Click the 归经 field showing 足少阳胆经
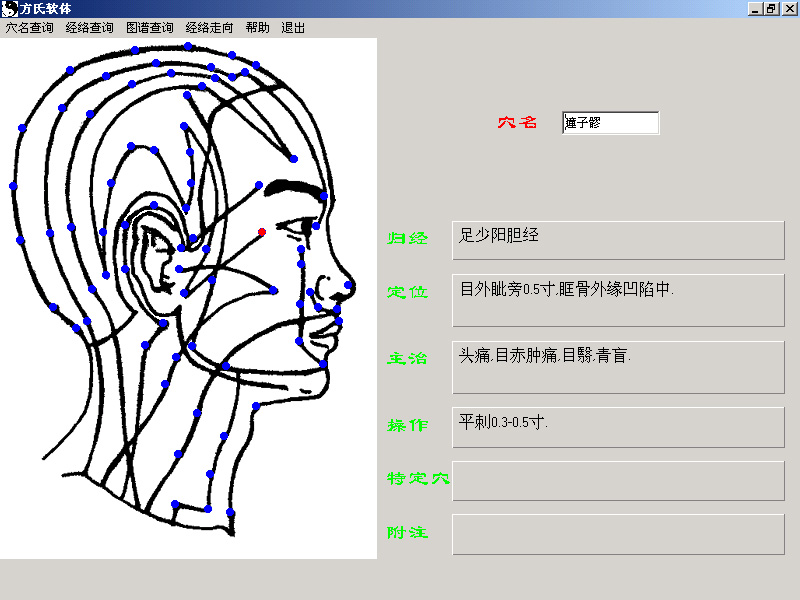 click(x=618, y=240)
